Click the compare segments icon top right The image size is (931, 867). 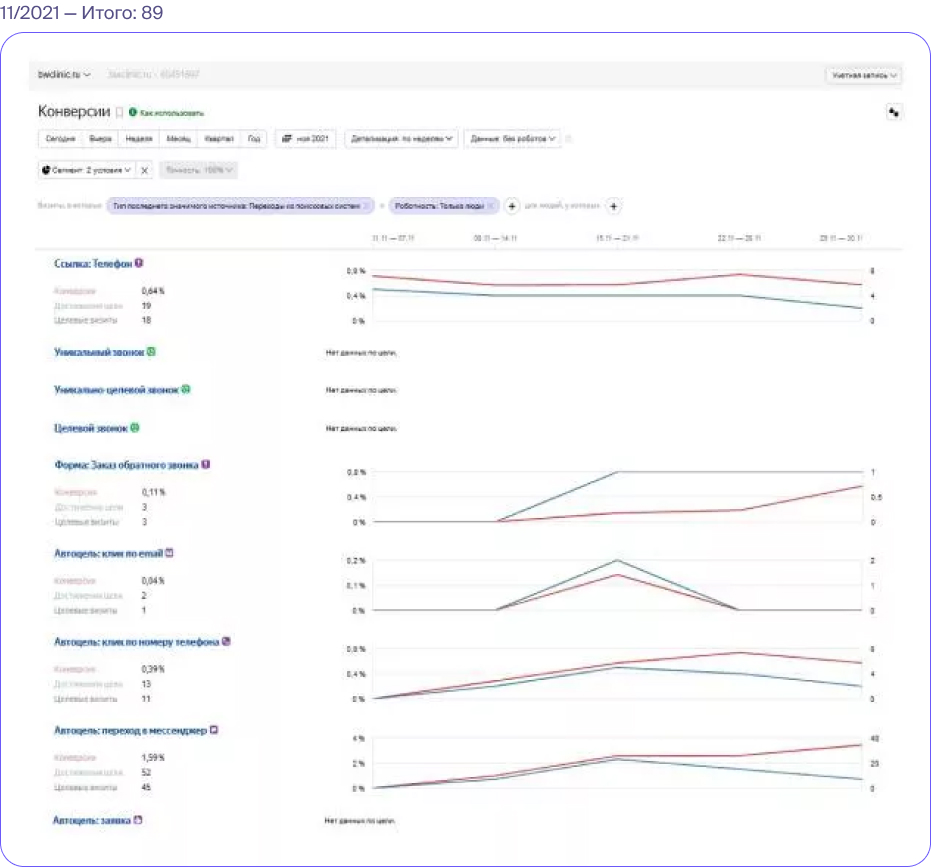(893, 112)
